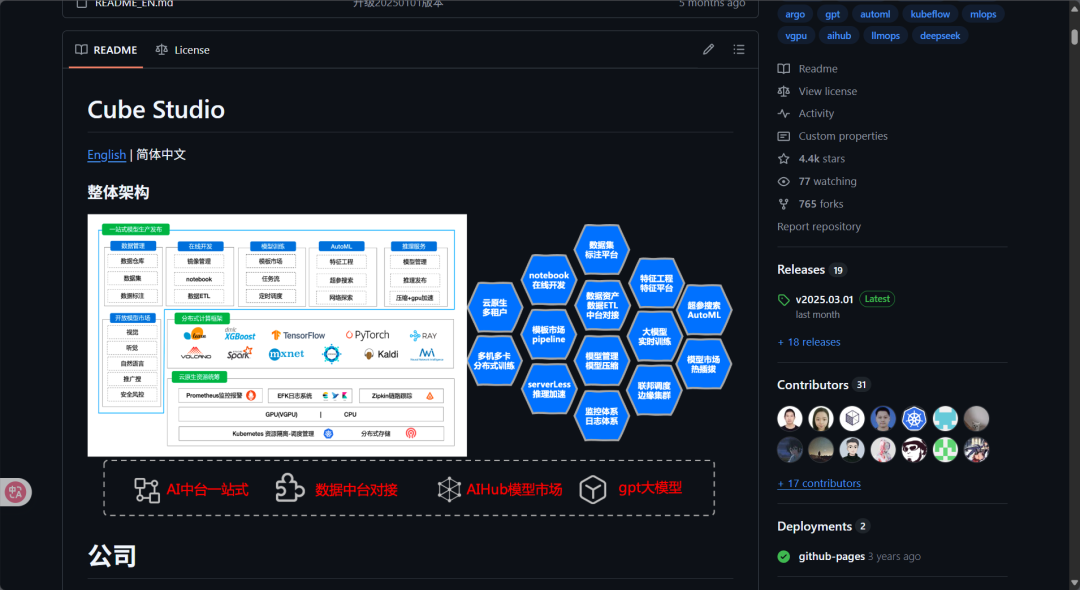1080x590 pixels.
Task: Select the llmops topic tag
Action: (x=885, y=36)
